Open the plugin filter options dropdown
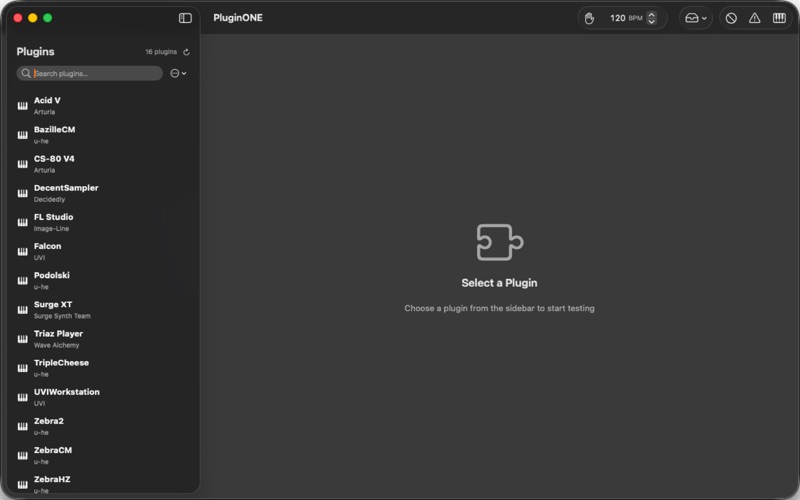This screenshot has height=500, width=800. point(178,73)
